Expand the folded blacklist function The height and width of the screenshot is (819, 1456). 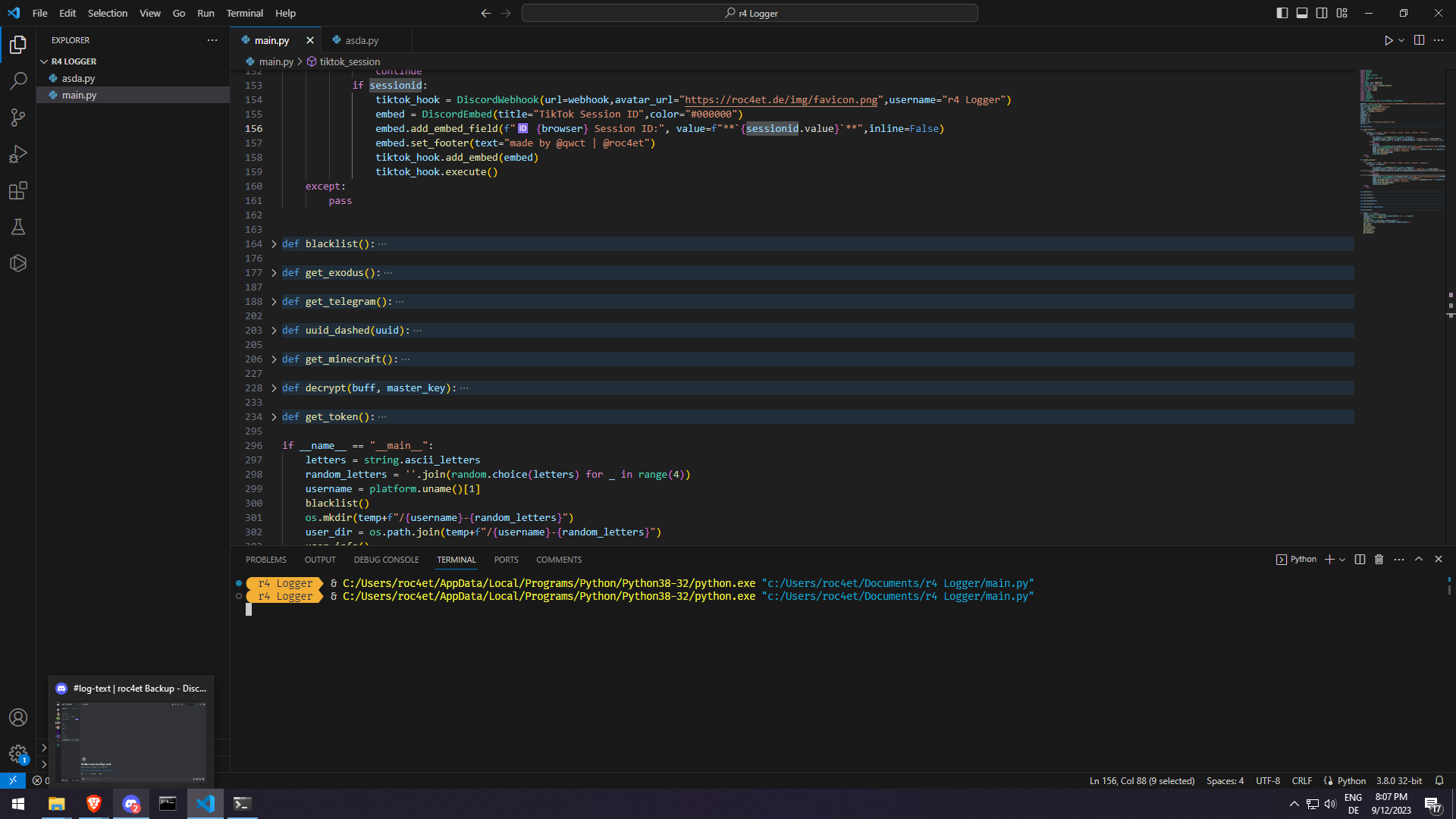(274, 244)
